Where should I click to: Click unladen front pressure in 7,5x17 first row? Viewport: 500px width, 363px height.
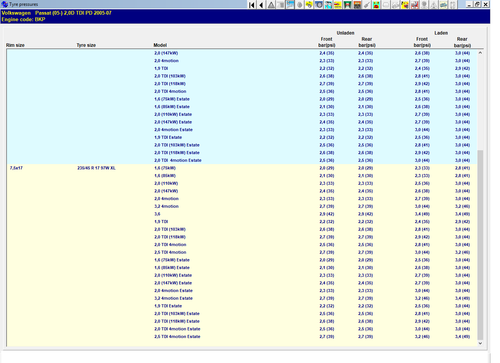coord(327,168)
